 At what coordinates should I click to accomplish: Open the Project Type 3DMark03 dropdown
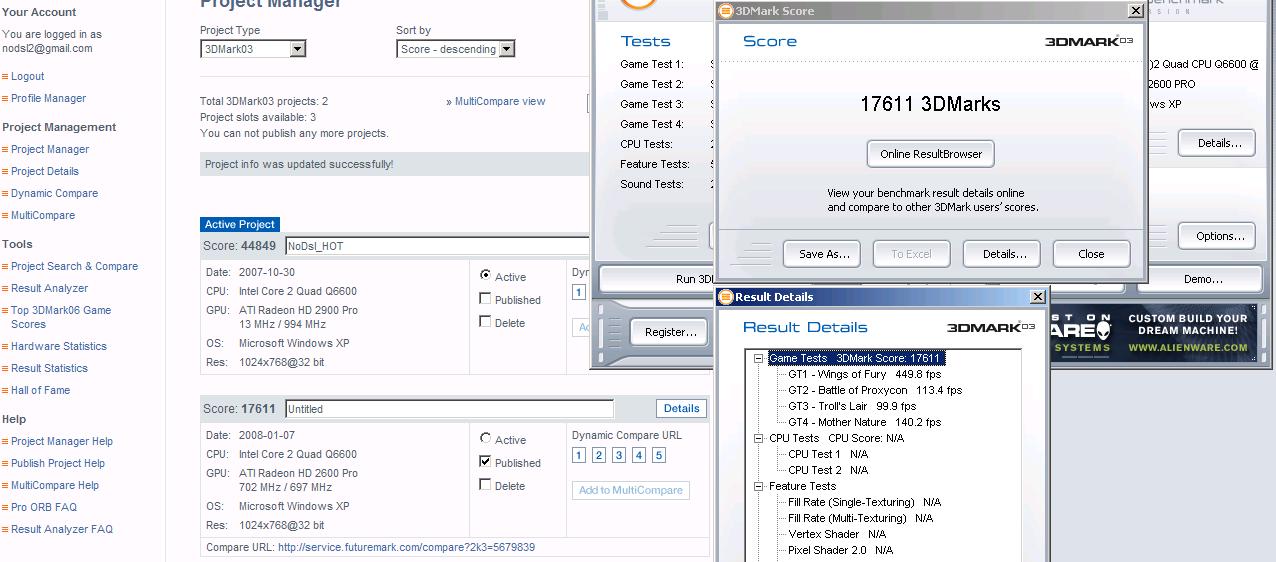click(x=253, y=49)
